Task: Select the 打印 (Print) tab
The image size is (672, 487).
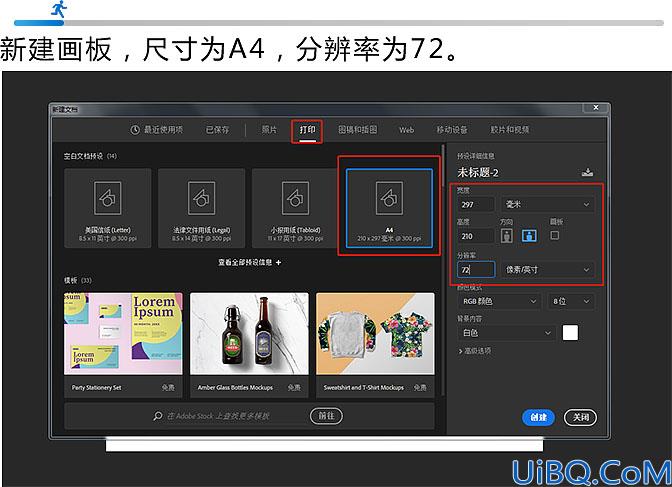Action: click(x=307, y=129)
